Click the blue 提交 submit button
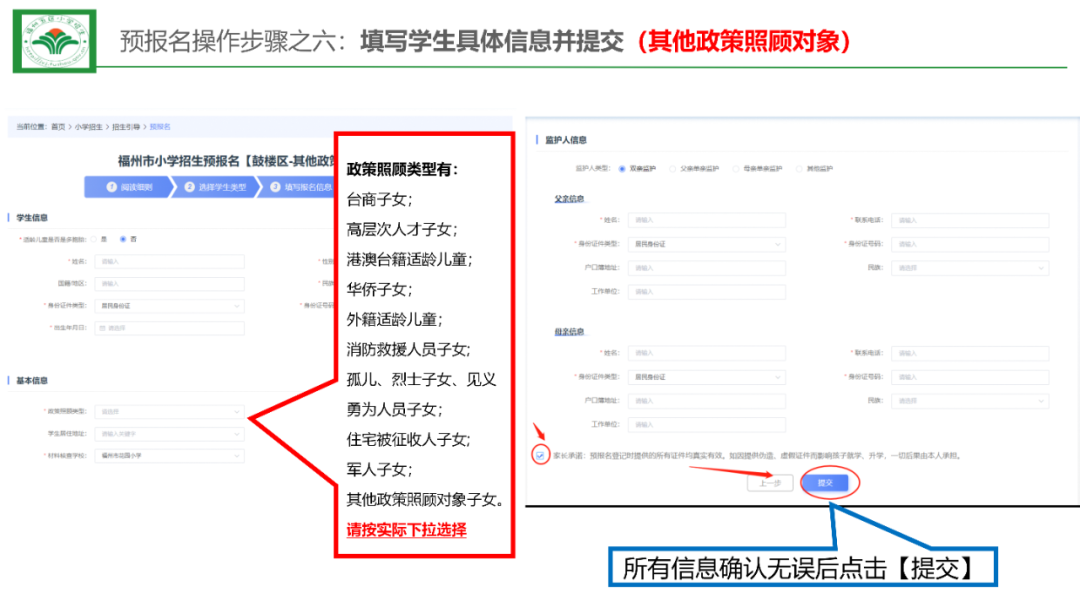The image size is (1080, 608). point(824,483)
